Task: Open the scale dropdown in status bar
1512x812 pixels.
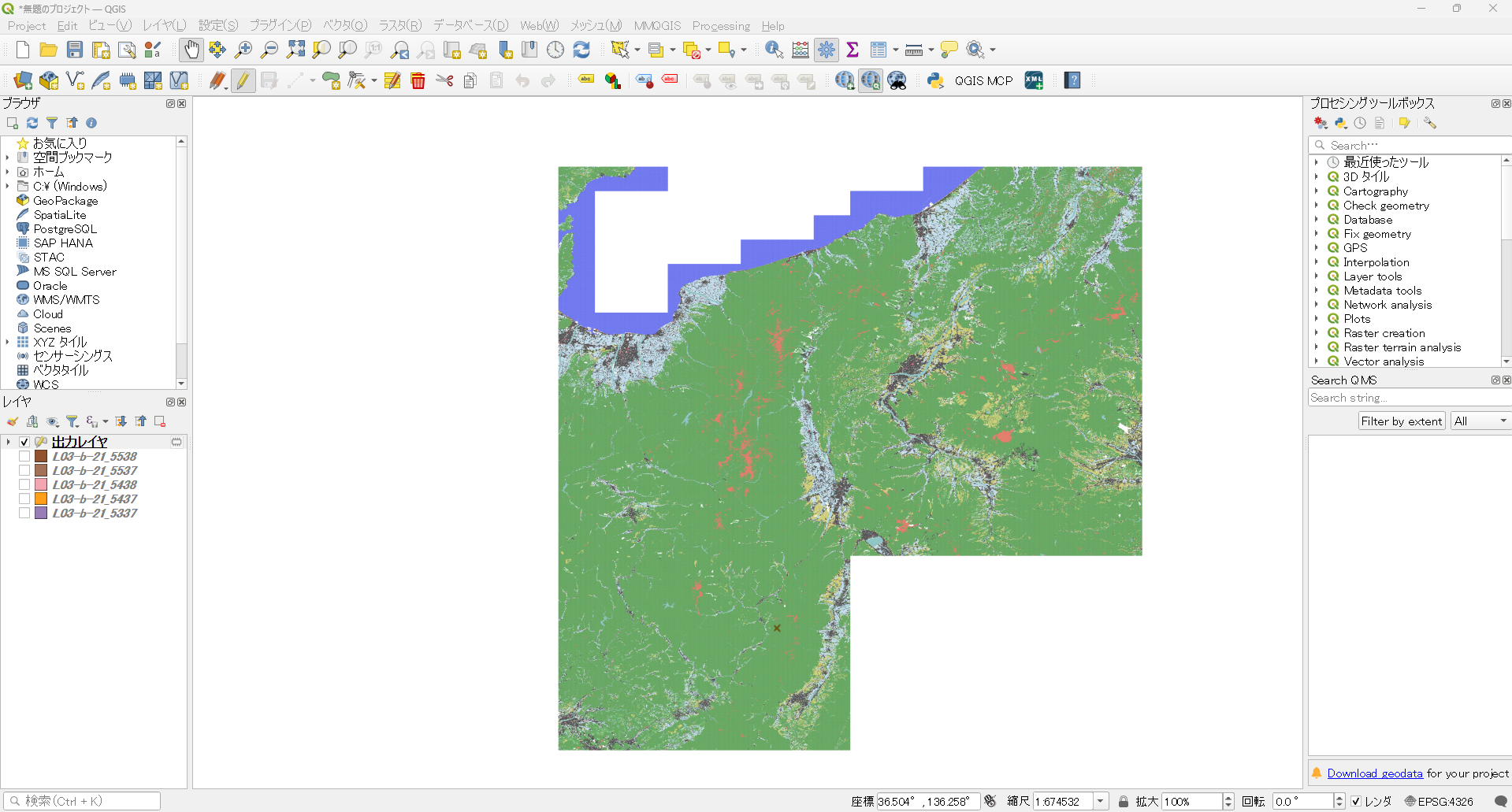Action: [1101, 802]
